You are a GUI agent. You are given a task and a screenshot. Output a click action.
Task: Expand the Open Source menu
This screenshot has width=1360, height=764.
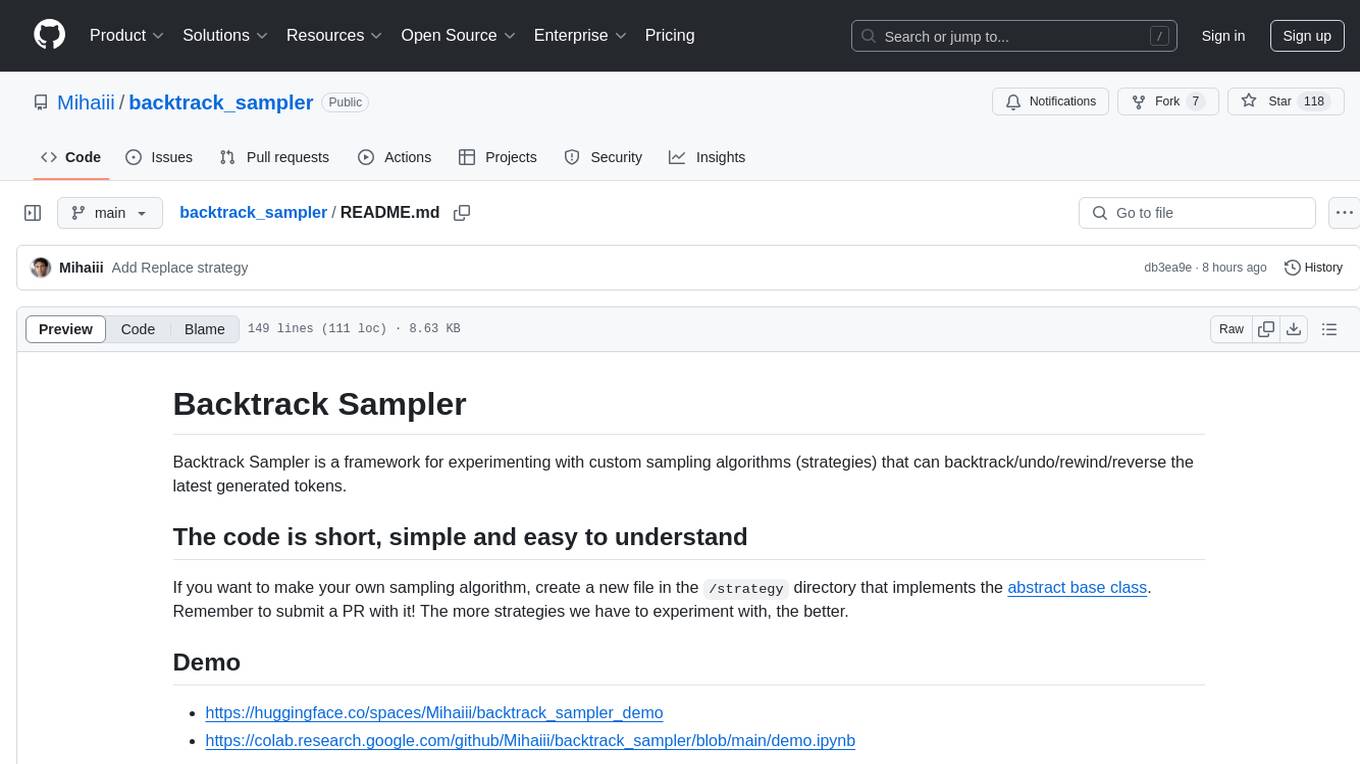tap(458, 35)
